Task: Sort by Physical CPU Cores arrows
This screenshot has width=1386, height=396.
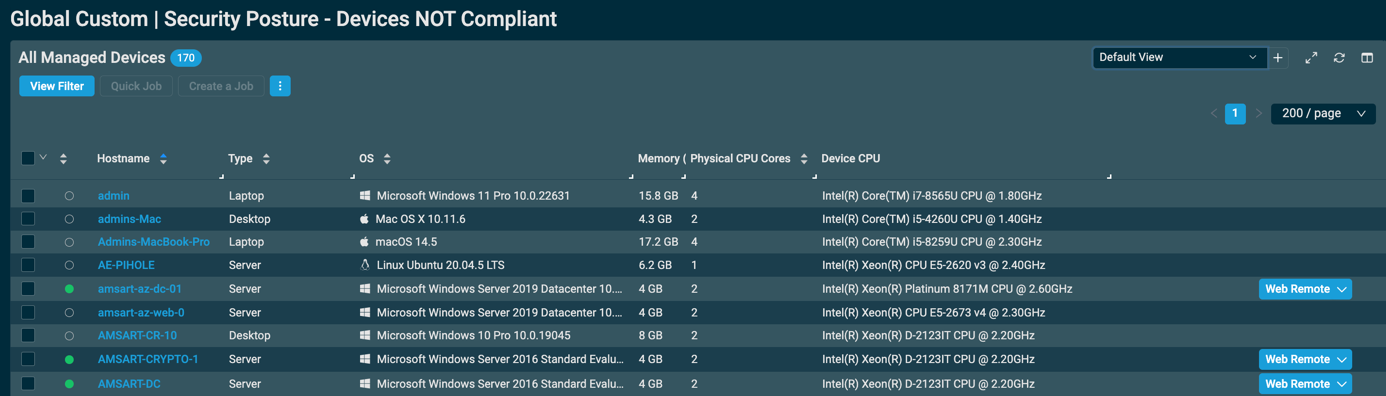Action: click(x=803, y=159)
